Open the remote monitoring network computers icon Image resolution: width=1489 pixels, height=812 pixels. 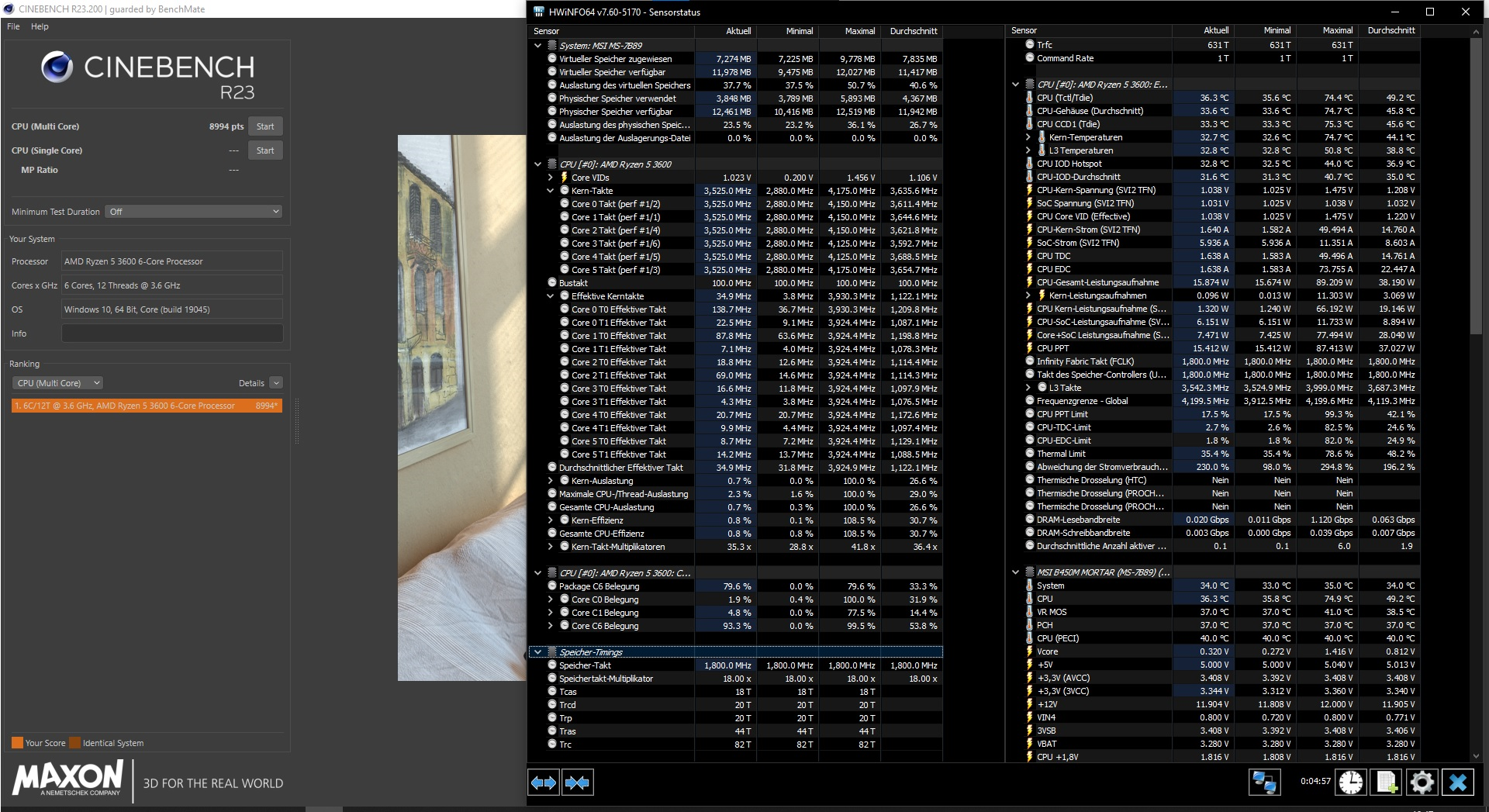coord(1264,783)
